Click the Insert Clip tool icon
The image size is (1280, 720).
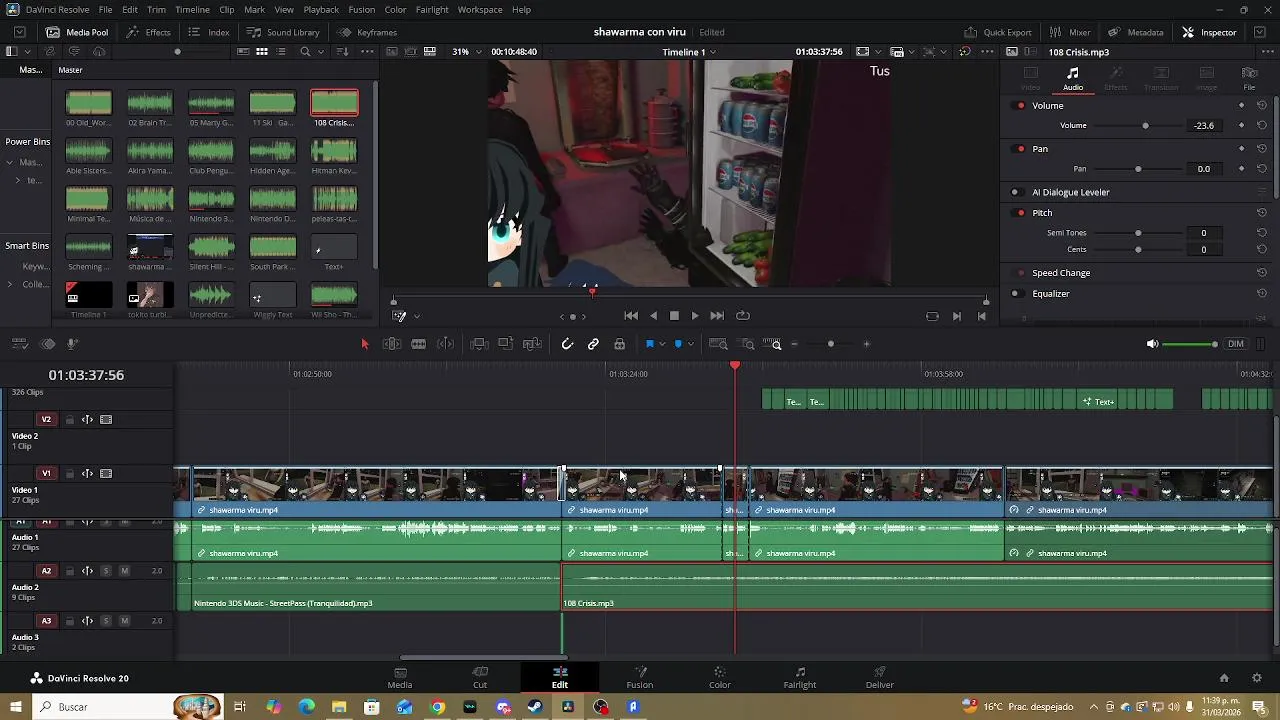point(479,344)
